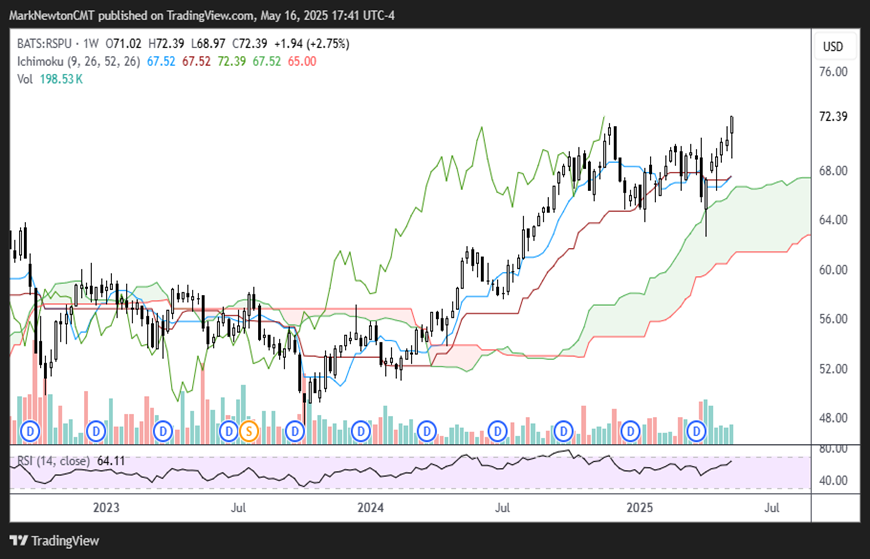Click the Jul label following 2025
The width and height of the screenshot is (870, 559).
(772, 508)
